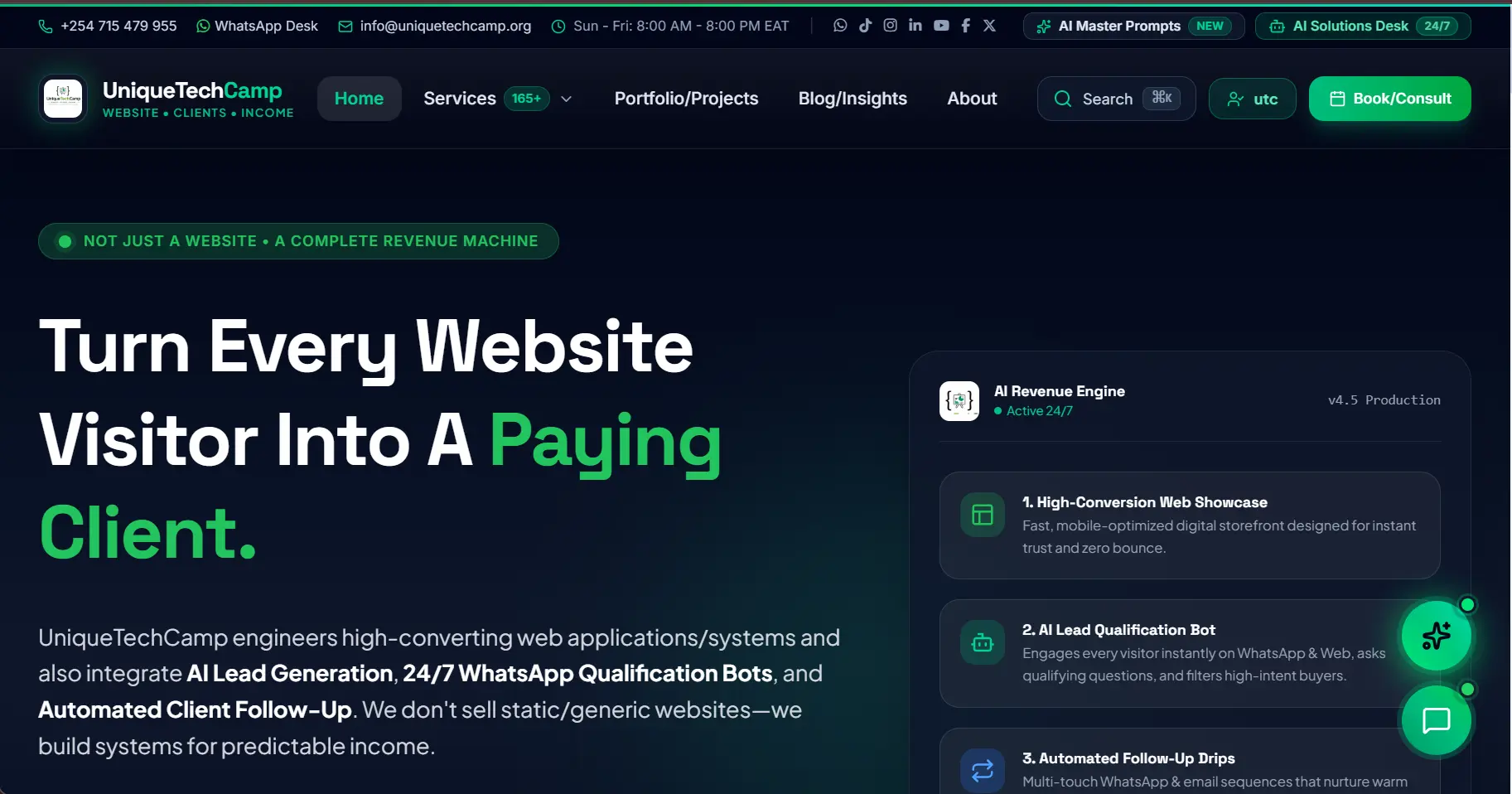Open the AI Solutions Desk button

click(1363, 26)
